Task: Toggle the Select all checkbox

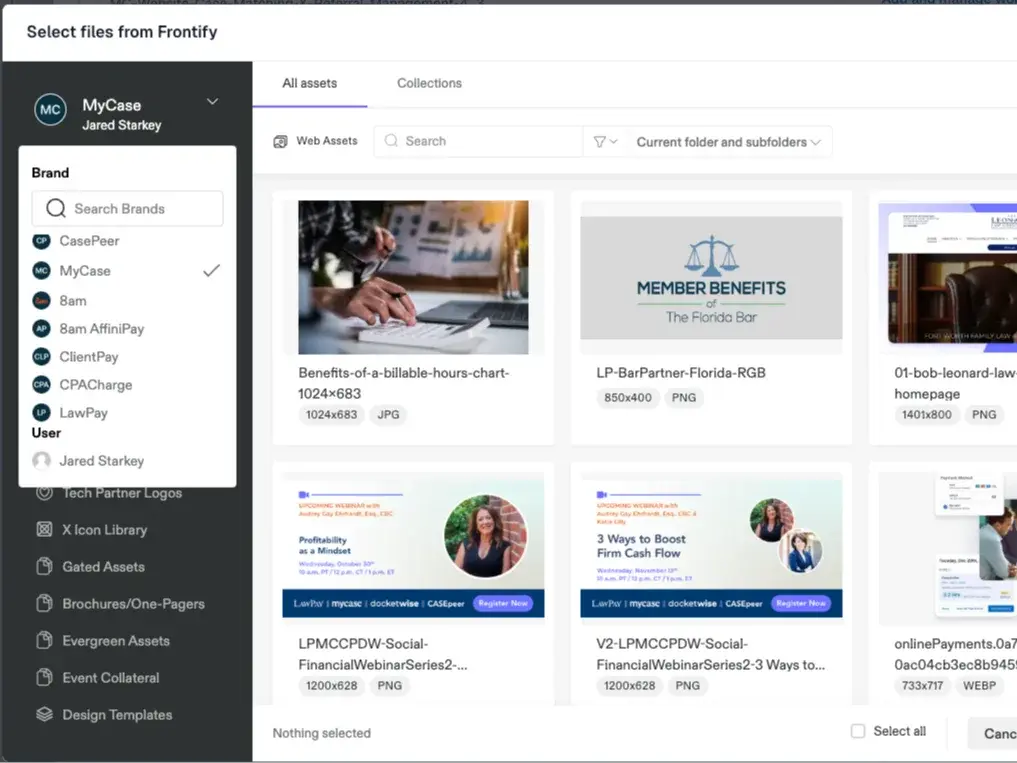Action: coord(857,731)
